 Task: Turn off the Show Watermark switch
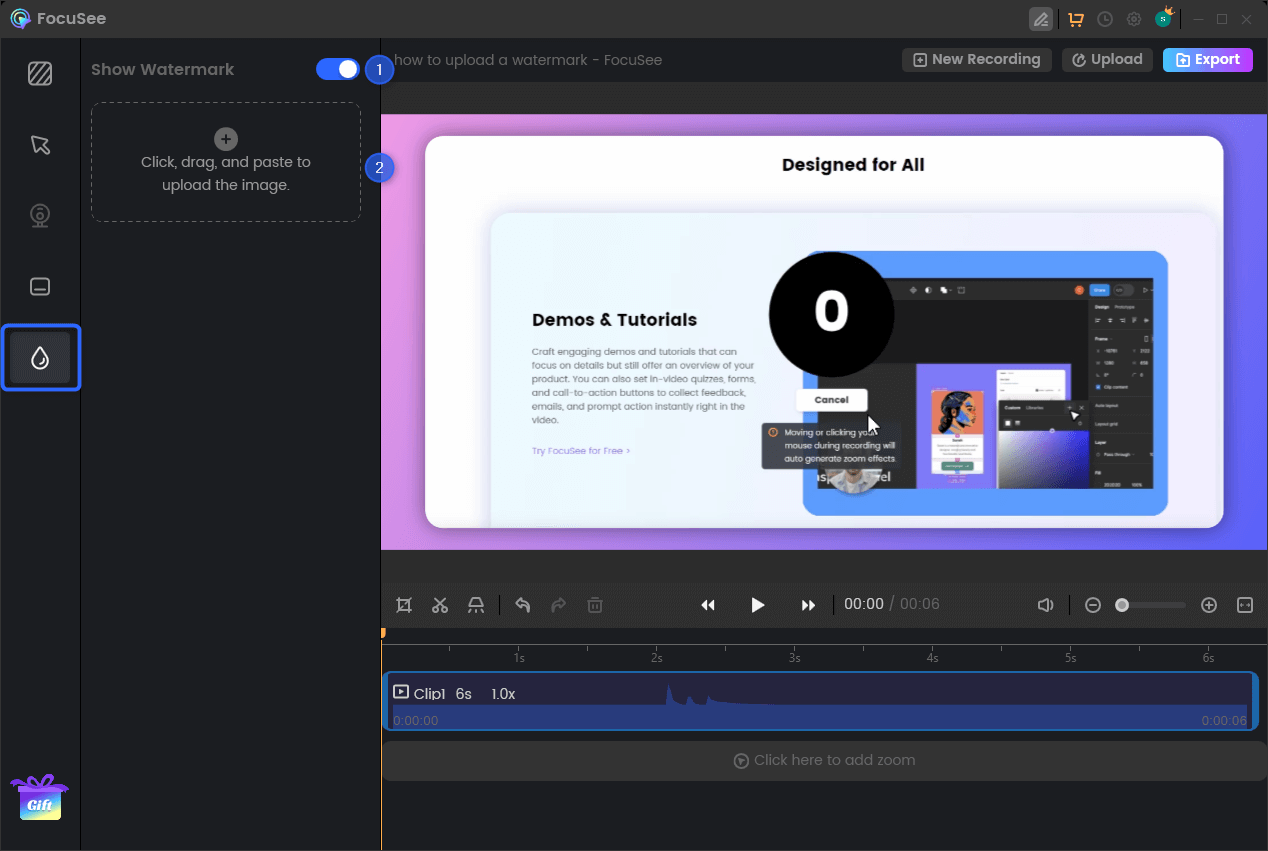tap(338, 69)
